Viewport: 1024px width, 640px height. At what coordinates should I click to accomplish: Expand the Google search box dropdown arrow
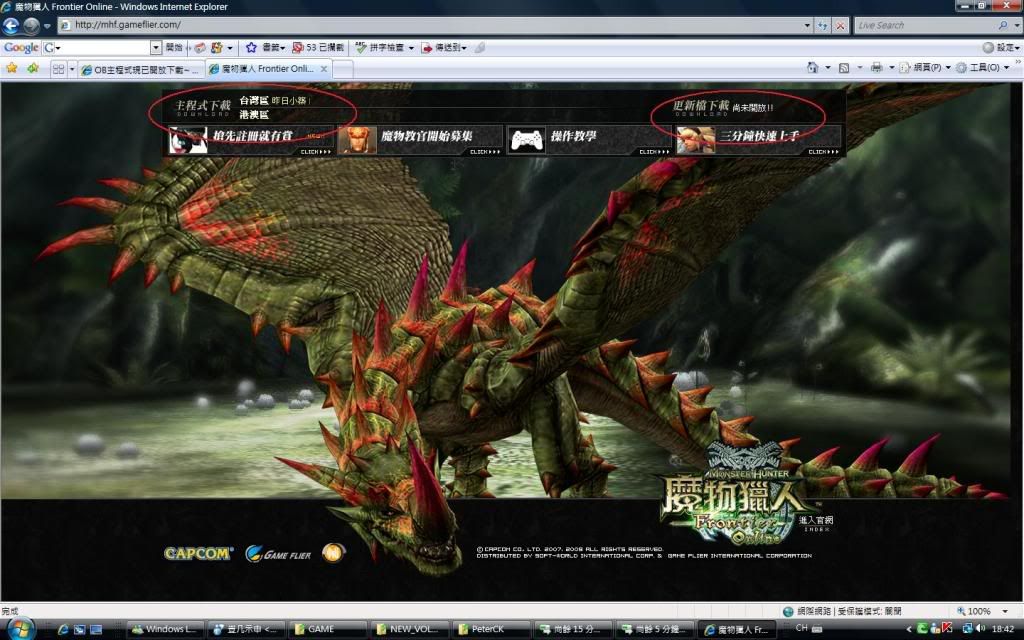(156, 48)
